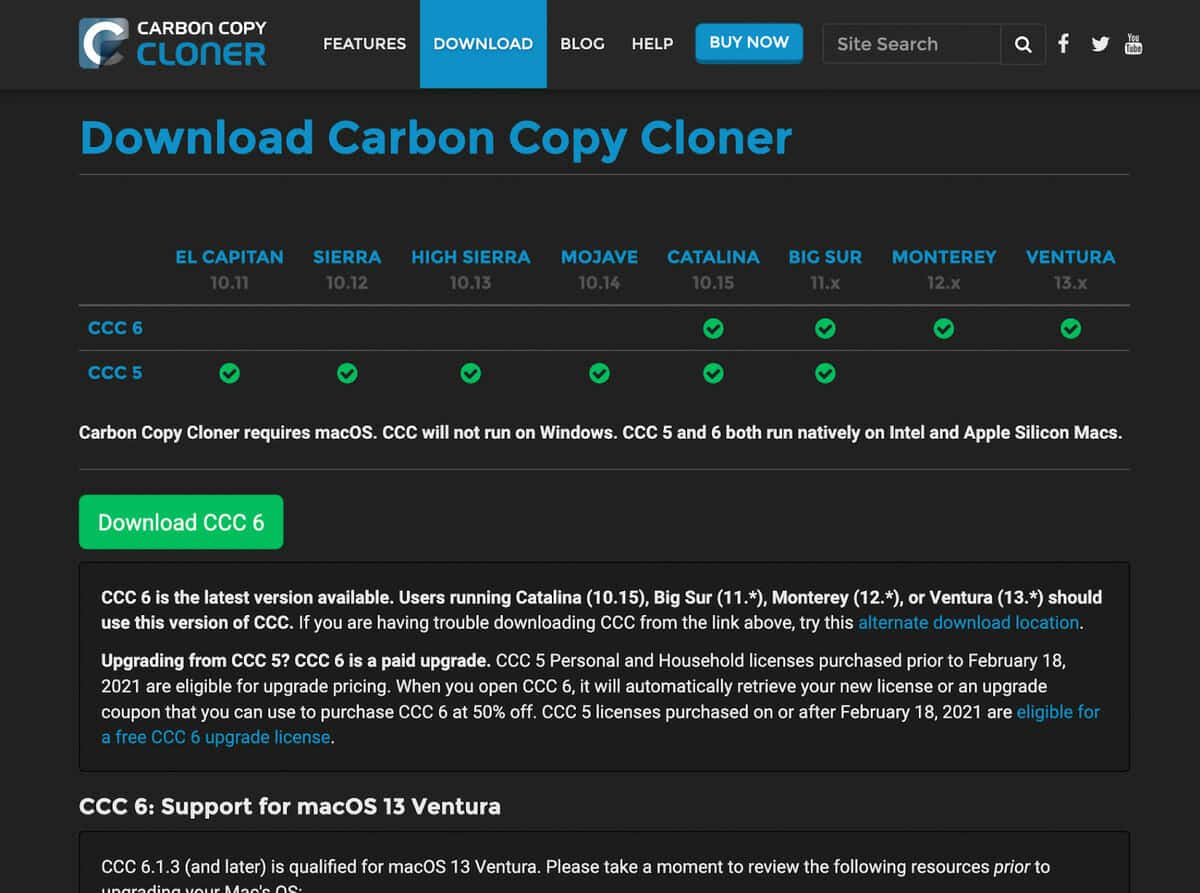Click CCC 5 El Capitan check mark
Image resolution: width=1200 pixels, height=893 pixels.
click(x=230, y=373)
